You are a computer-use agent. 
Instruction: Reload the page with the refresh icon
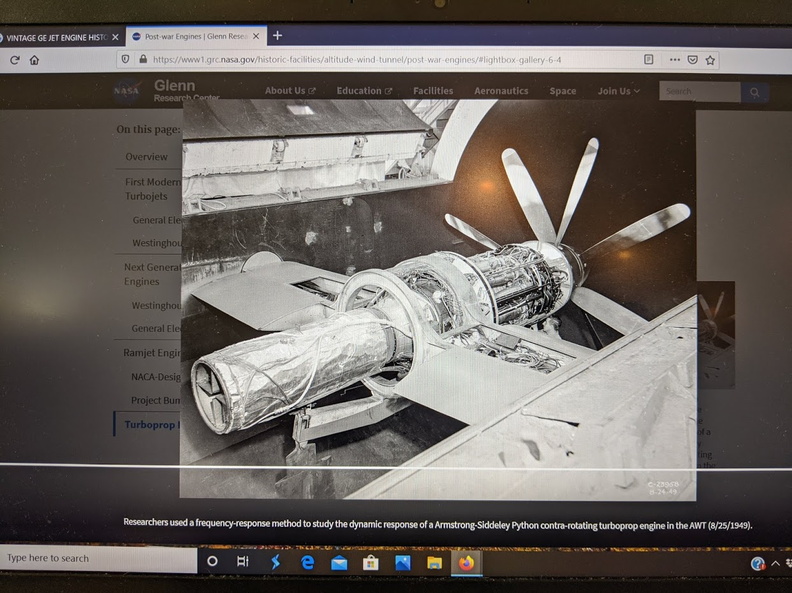point(15,60)
